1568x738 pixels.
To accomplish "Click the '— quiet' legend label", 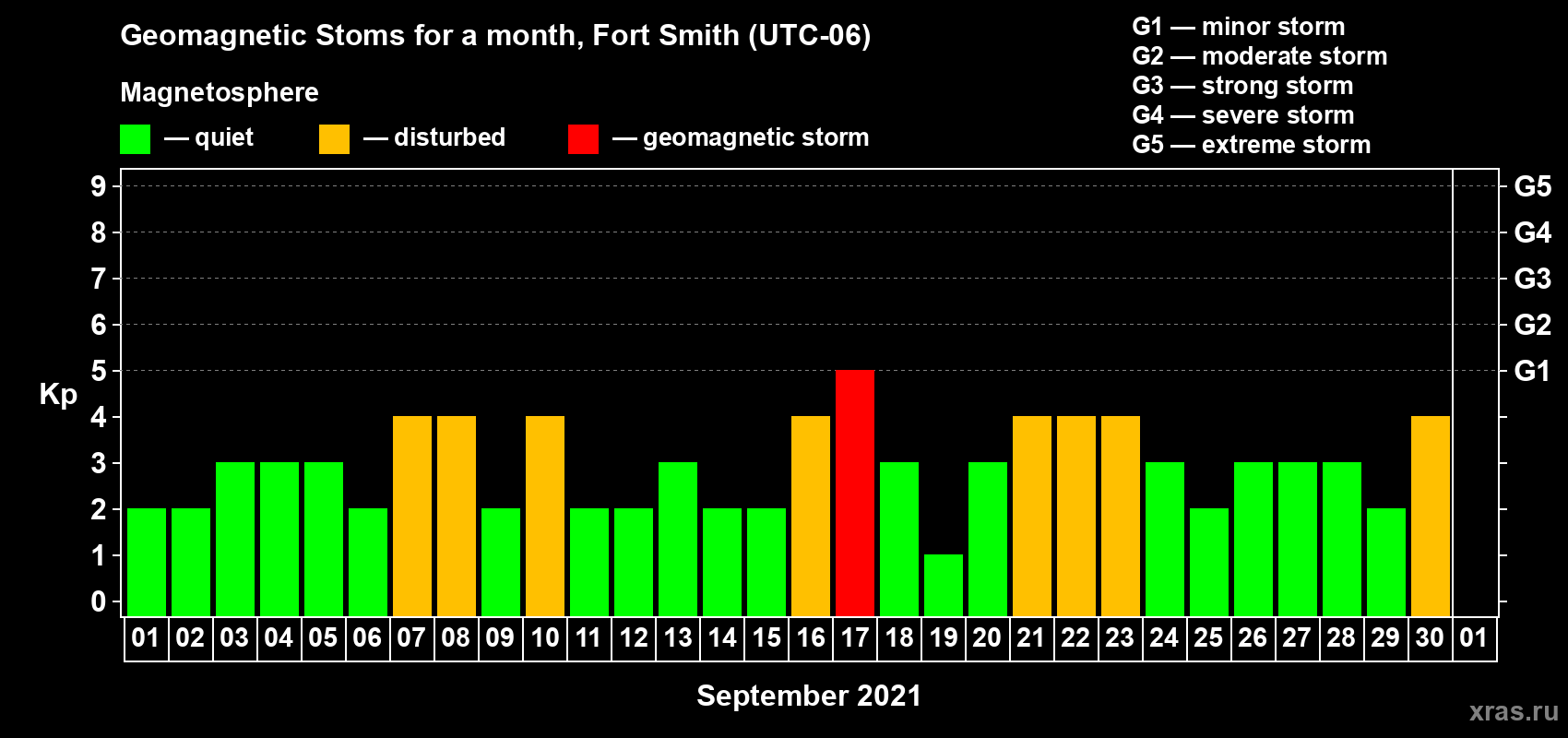I will pyautogui.click(x=208, y=138).
